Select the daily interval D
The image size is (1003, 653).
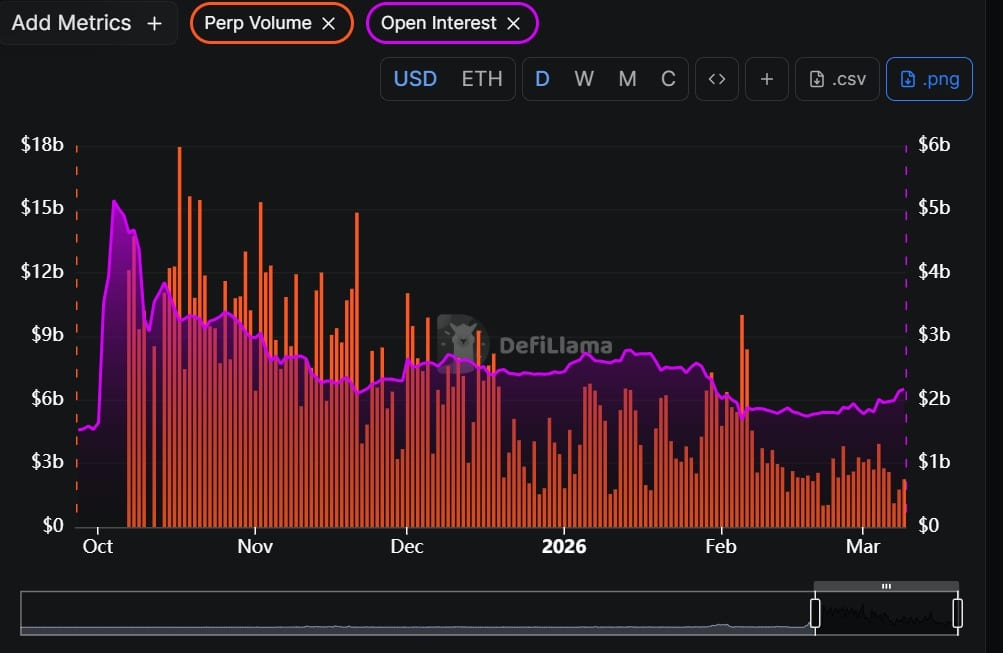(x=542, y=78)
